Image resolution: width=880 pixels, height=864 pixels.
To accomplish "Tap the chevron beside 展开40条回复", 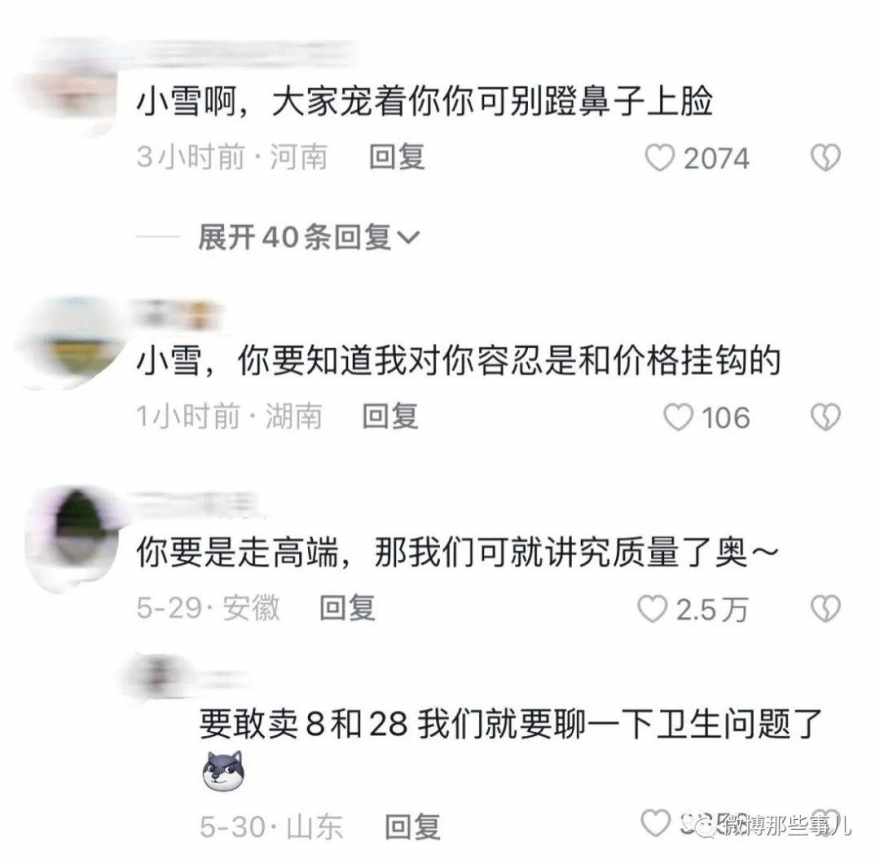I will 408,238.
